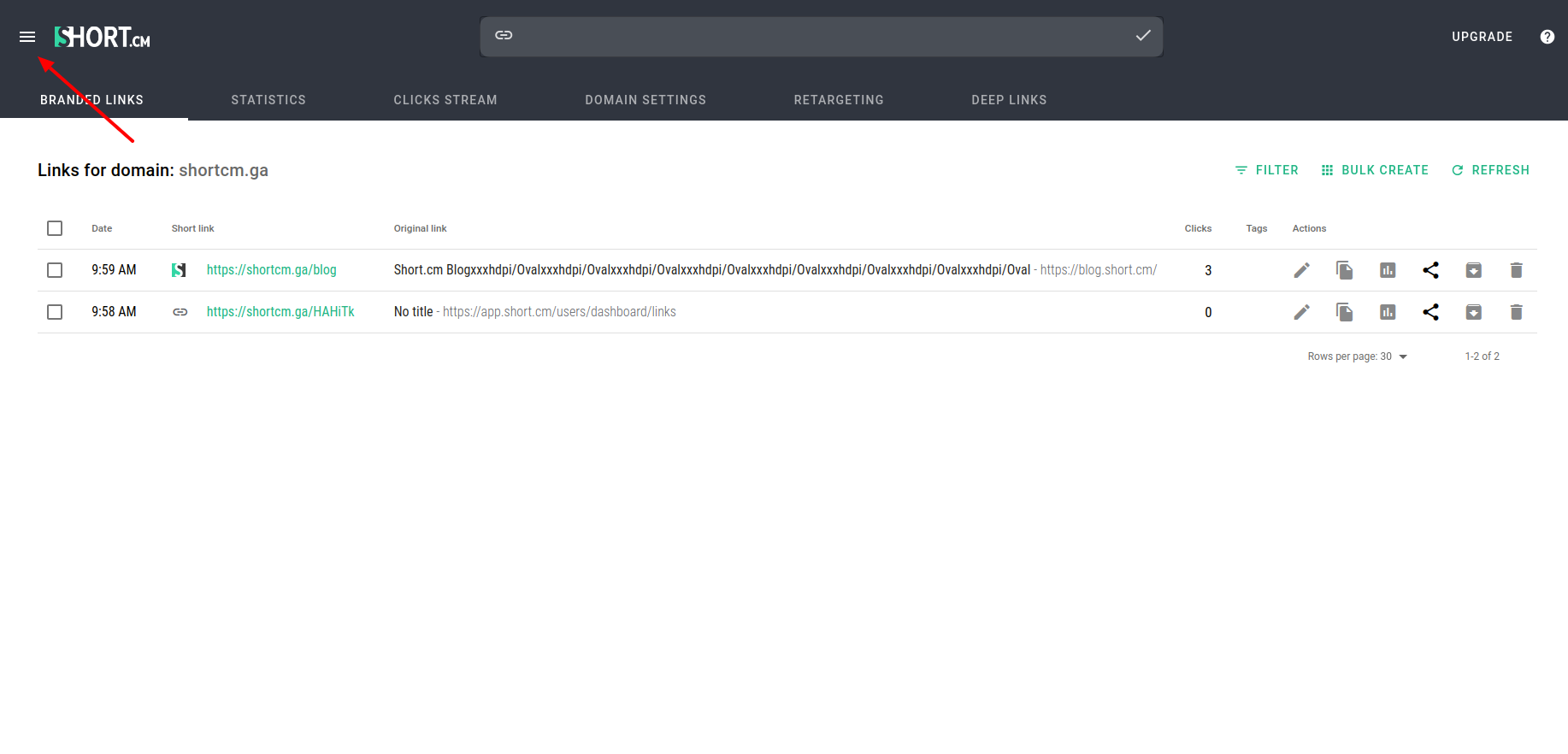Click the '1-2 of 2' pagination text

1483,356
